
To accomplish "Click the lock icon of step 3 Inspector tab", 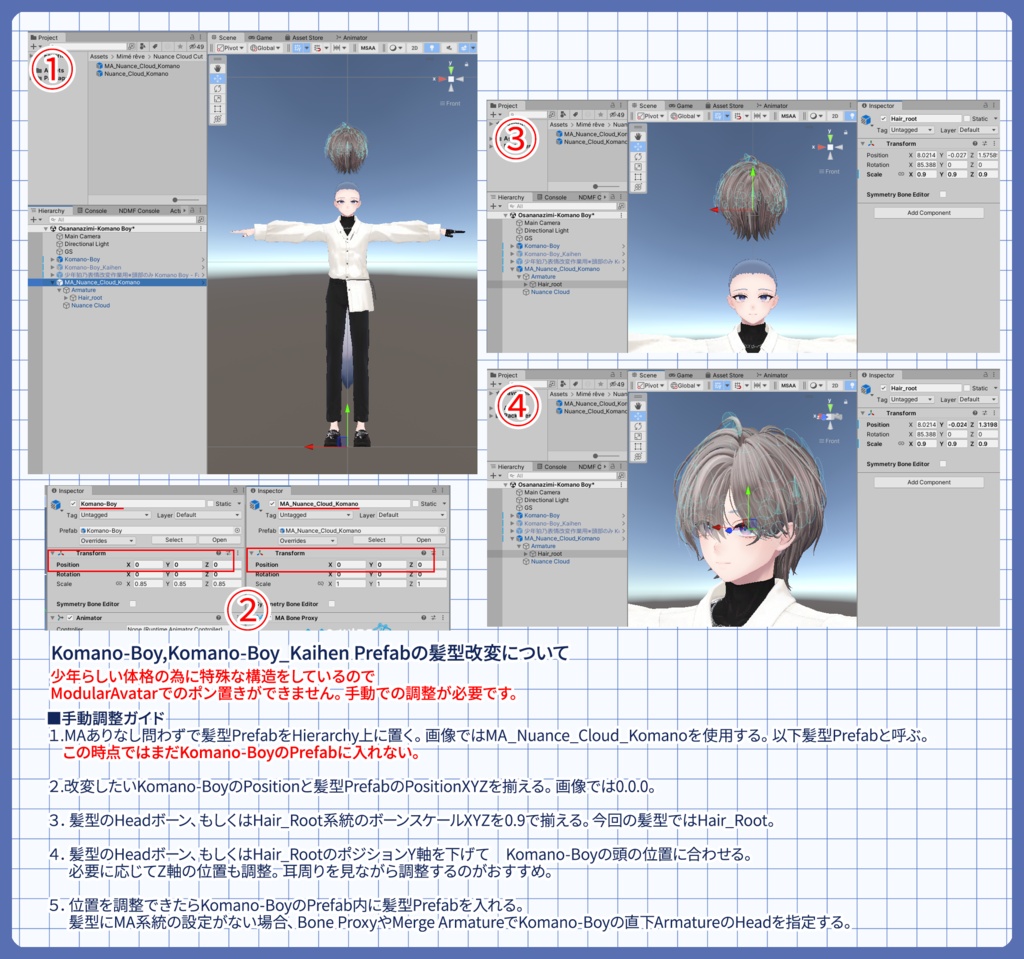I will 985,105.
